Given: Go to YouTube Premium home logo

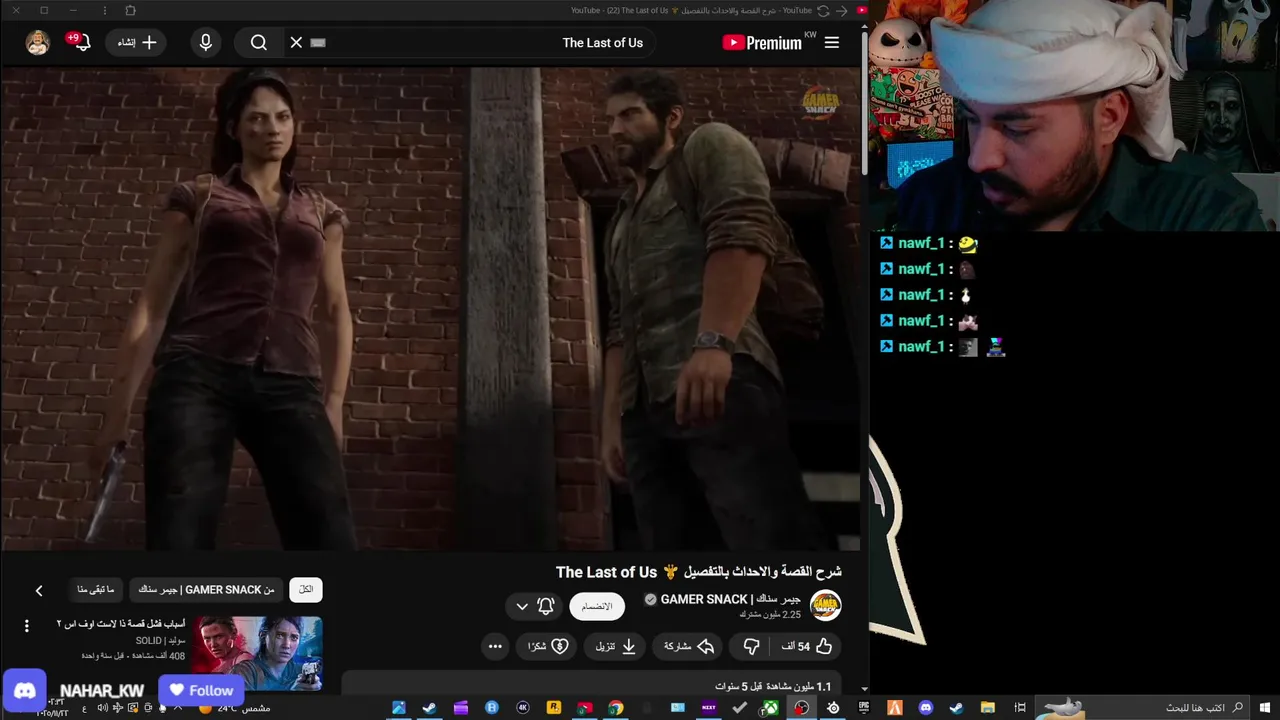Looking at the screenshot, I should [x=762, y=42].
